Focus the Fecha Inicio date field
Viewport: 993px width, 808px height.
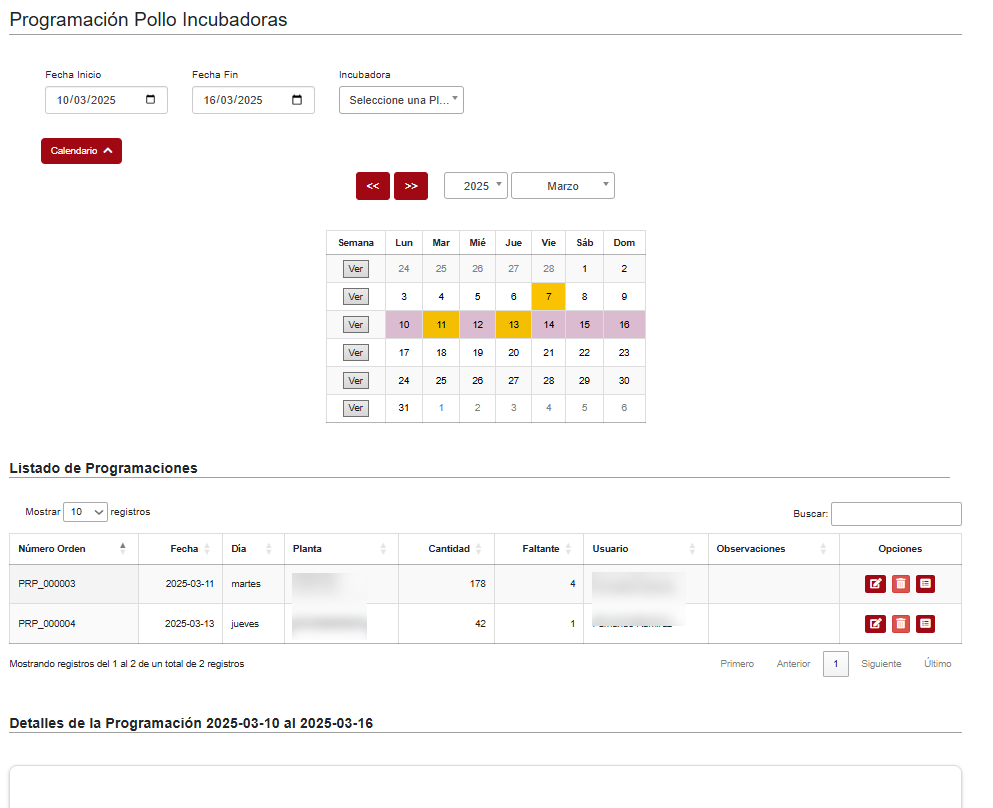(x=106, y=100)
